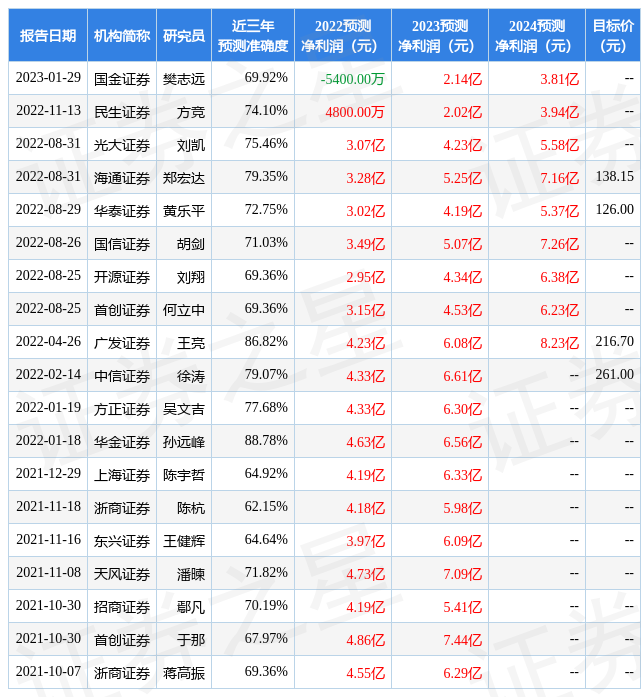Select 国信证券 institution cell
The width and height of the screenshot is (641, 697).
point(122,244)
